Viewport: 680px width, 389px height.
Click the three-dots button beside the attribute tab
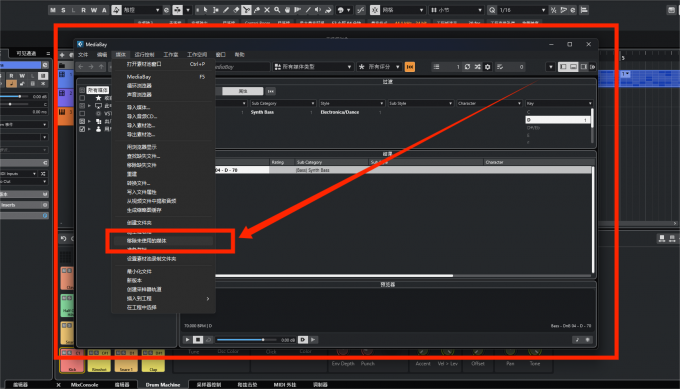(271, 92)
